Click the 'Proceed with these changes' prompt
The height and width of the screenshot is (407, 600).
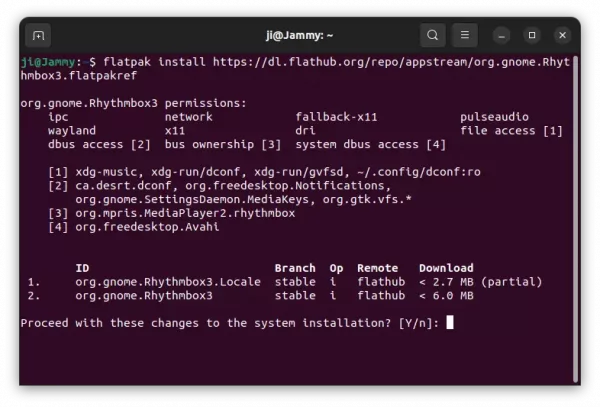(x=230, y=323)
